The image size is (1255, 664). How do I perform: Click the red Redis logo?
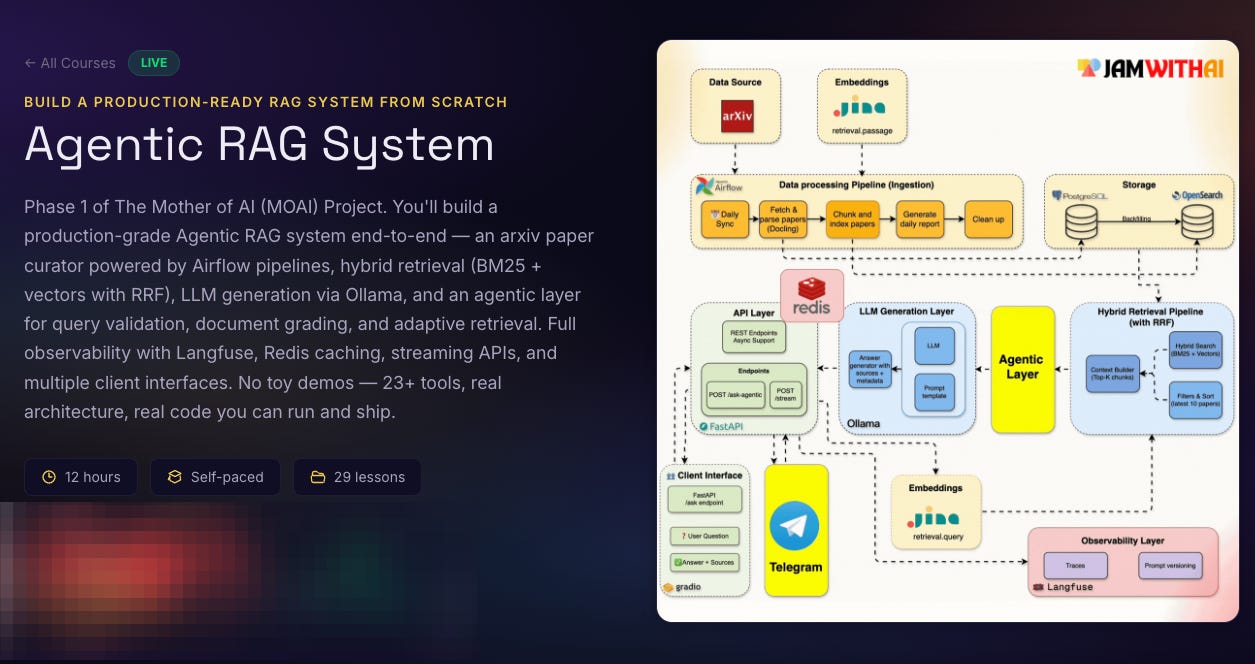tap(811, 295)
